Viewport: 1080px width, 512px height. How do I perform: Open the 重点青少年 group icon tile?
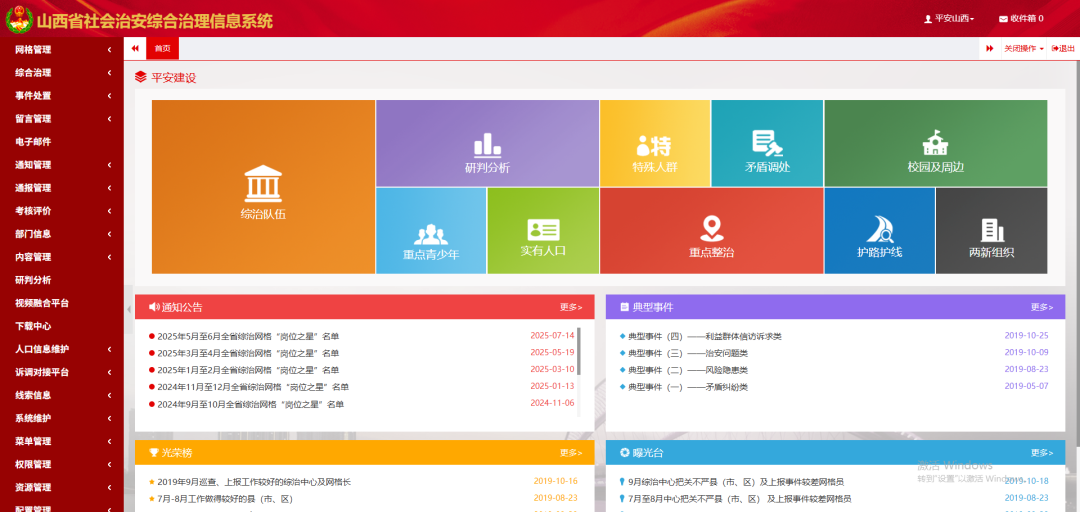431,235
